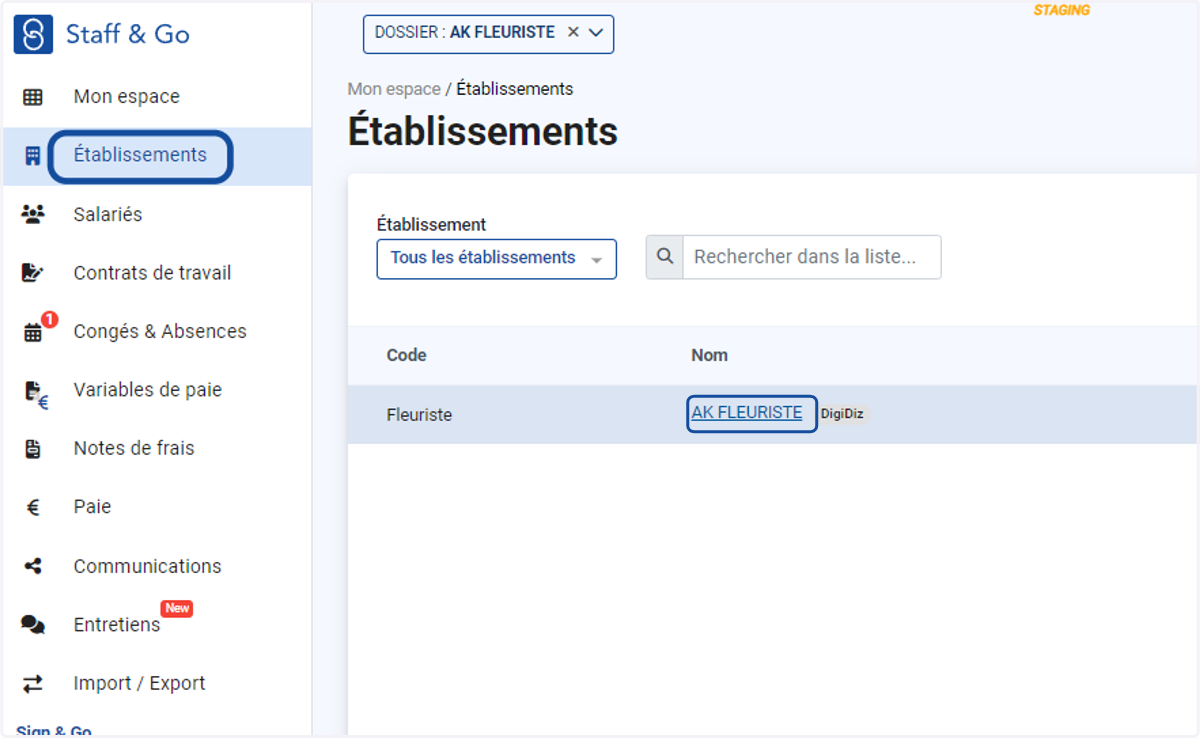Open the Tous les établissements dropdown
Screen dimensions: 1200x738
(496, 258)
